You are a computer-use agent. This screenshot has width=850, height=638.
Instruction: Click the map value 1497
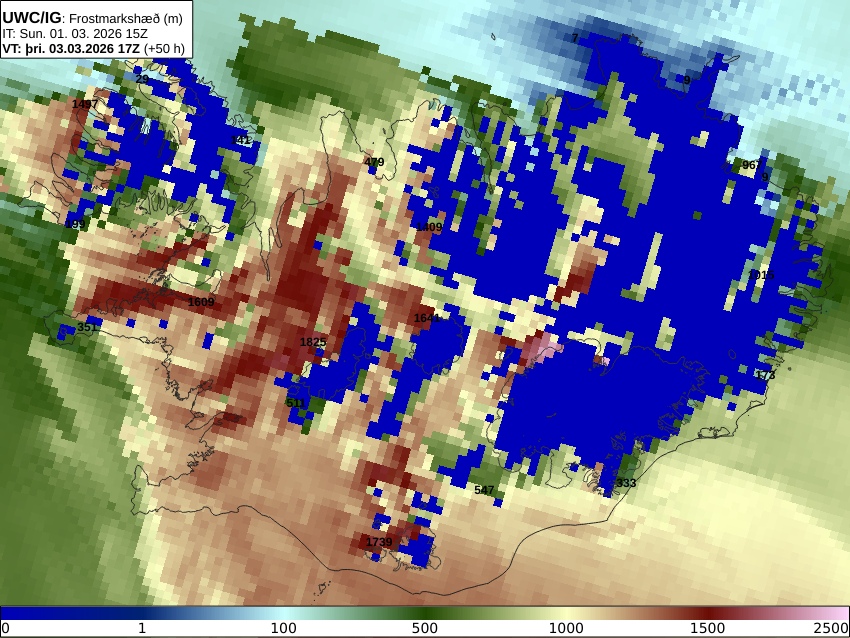tap(85, 104)
